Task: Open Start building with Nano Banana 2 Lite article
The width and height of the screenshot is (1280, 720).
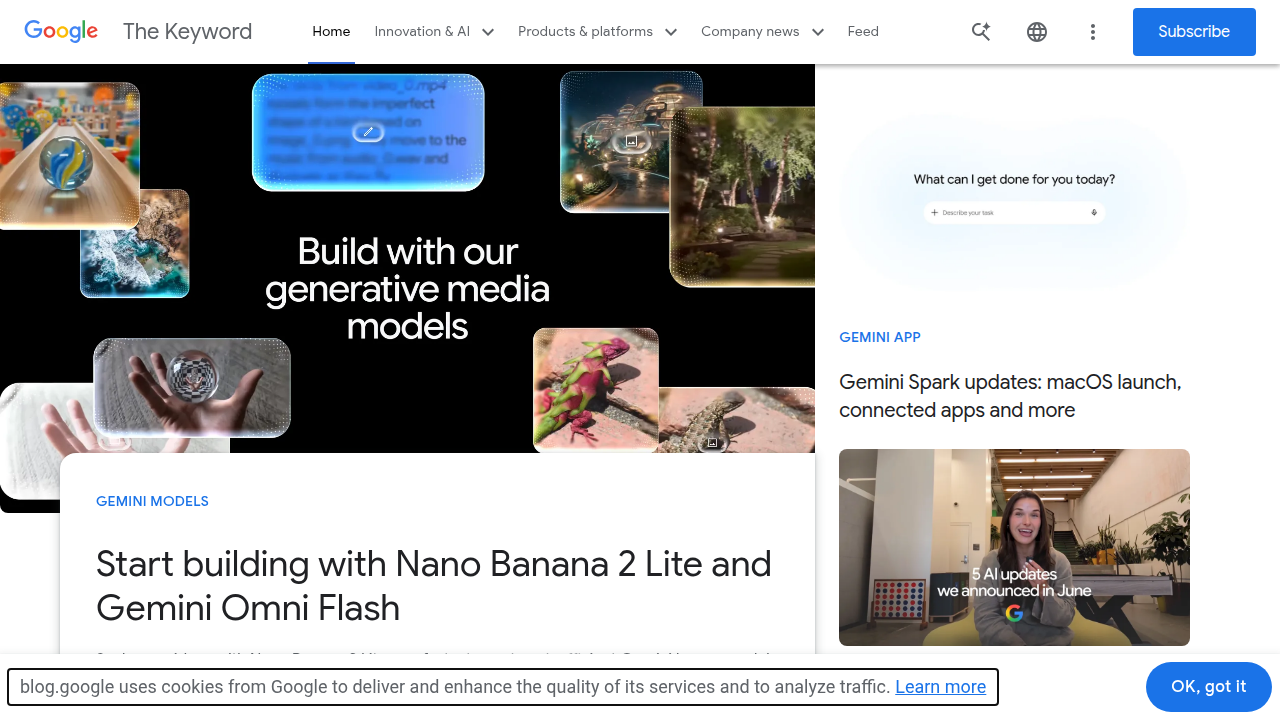Action: tap(433, 586)
